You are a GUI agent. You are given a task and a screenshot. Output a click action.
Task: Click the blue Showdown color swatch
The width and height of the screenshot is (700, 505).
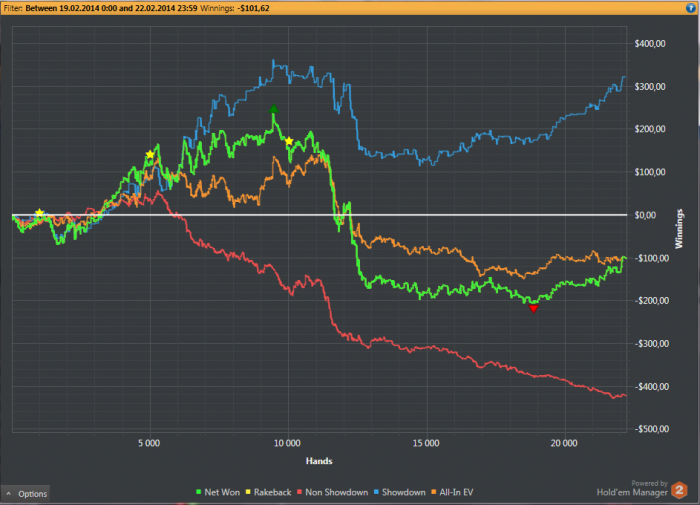376,492
